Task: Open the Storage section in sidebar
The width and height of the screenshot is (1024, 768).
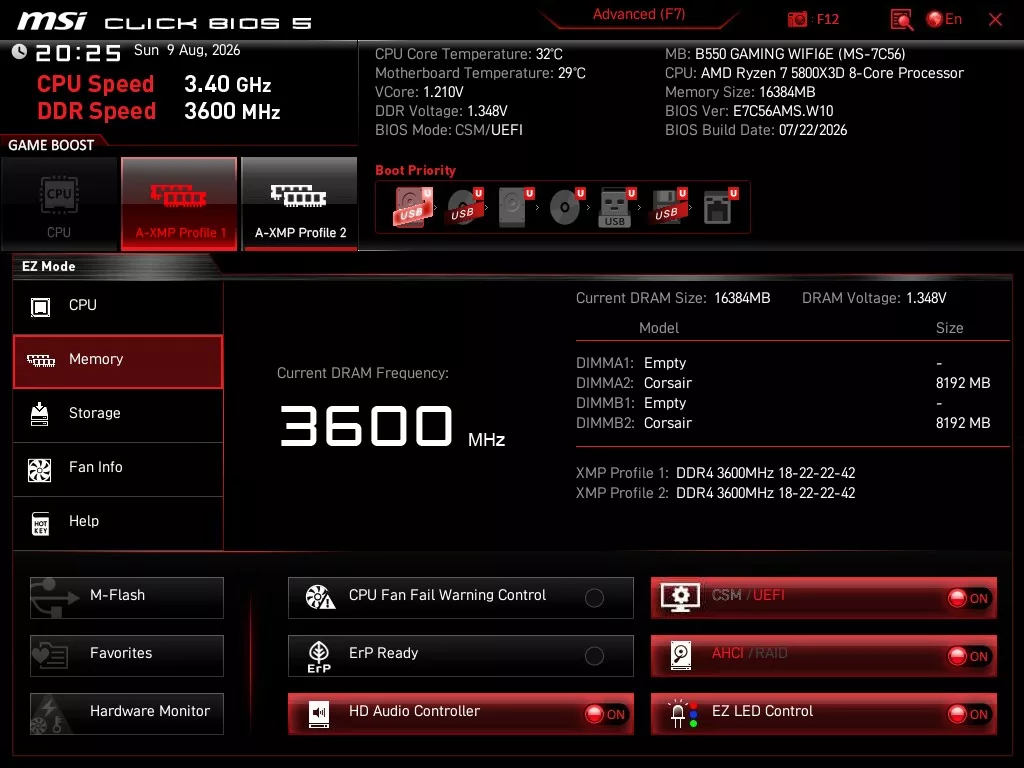Action: pyautogui.click(x=118, y=414)
